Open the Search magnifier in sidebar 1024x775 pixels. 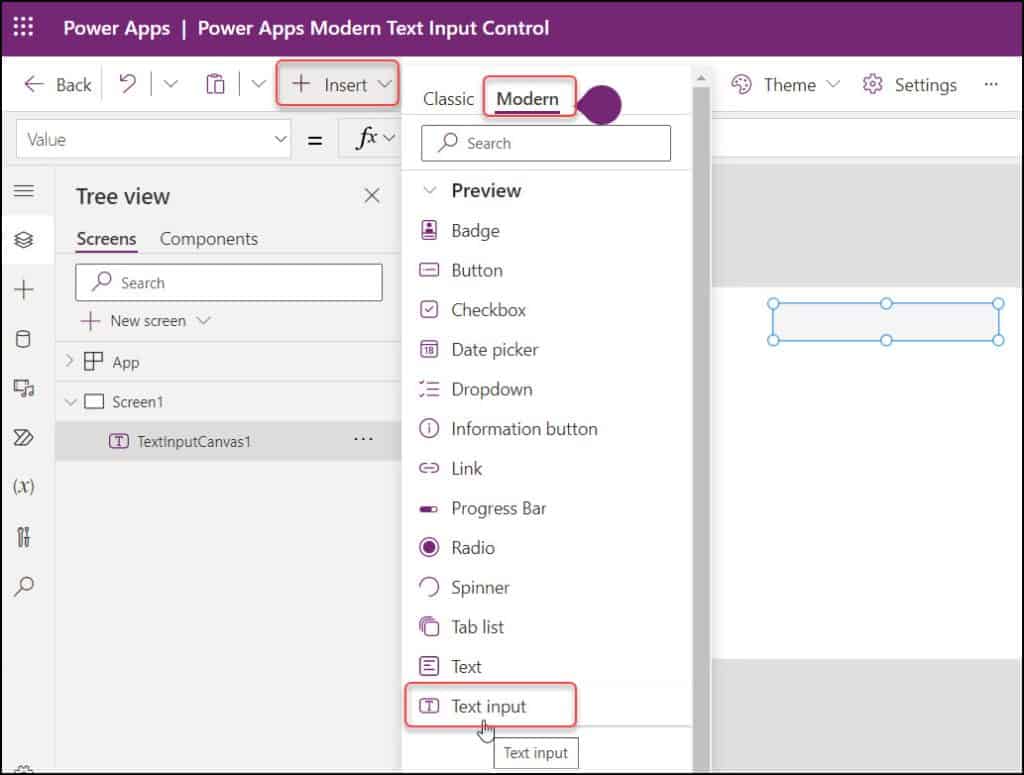(24, 586)
